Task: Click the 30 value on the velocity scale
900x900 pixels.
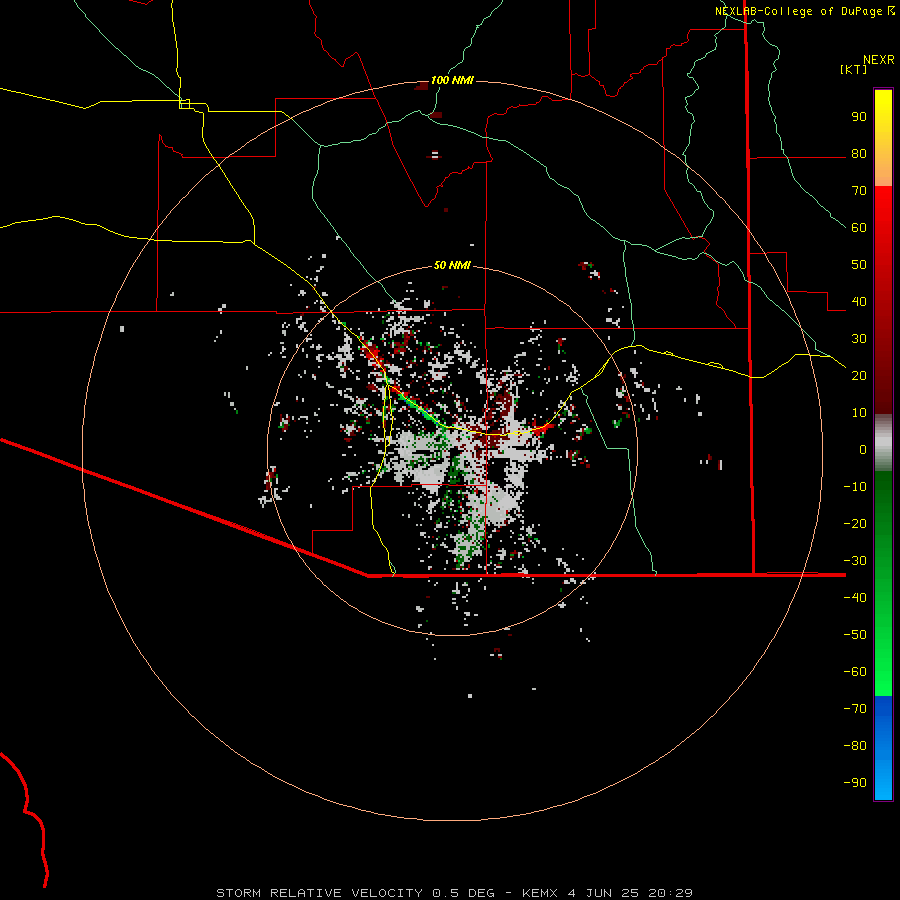Action: click(x=859, y=339)
